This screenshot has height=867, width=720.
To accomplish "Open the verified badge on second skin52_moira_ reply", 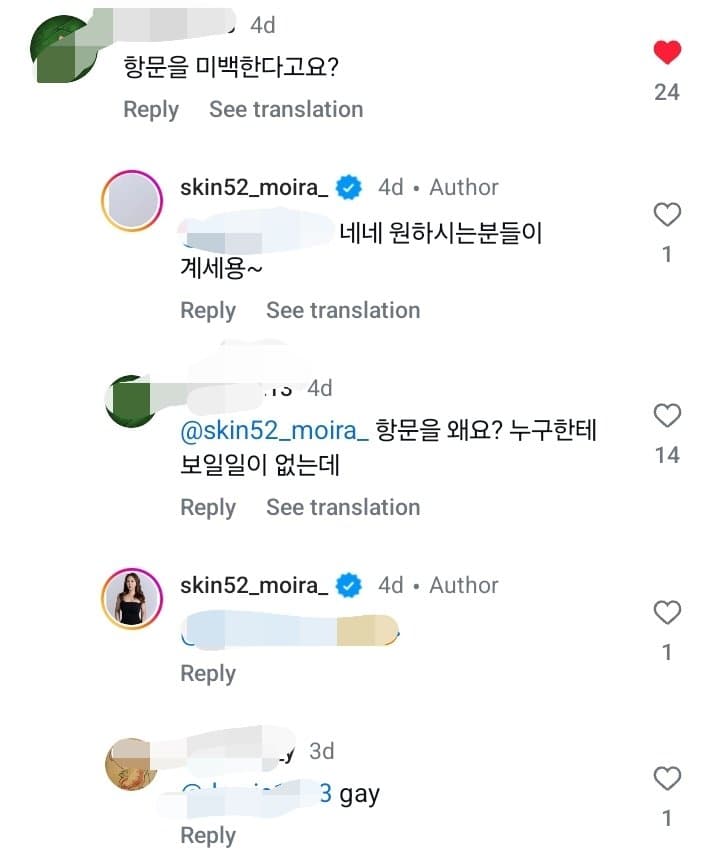I will pos(349,586).
